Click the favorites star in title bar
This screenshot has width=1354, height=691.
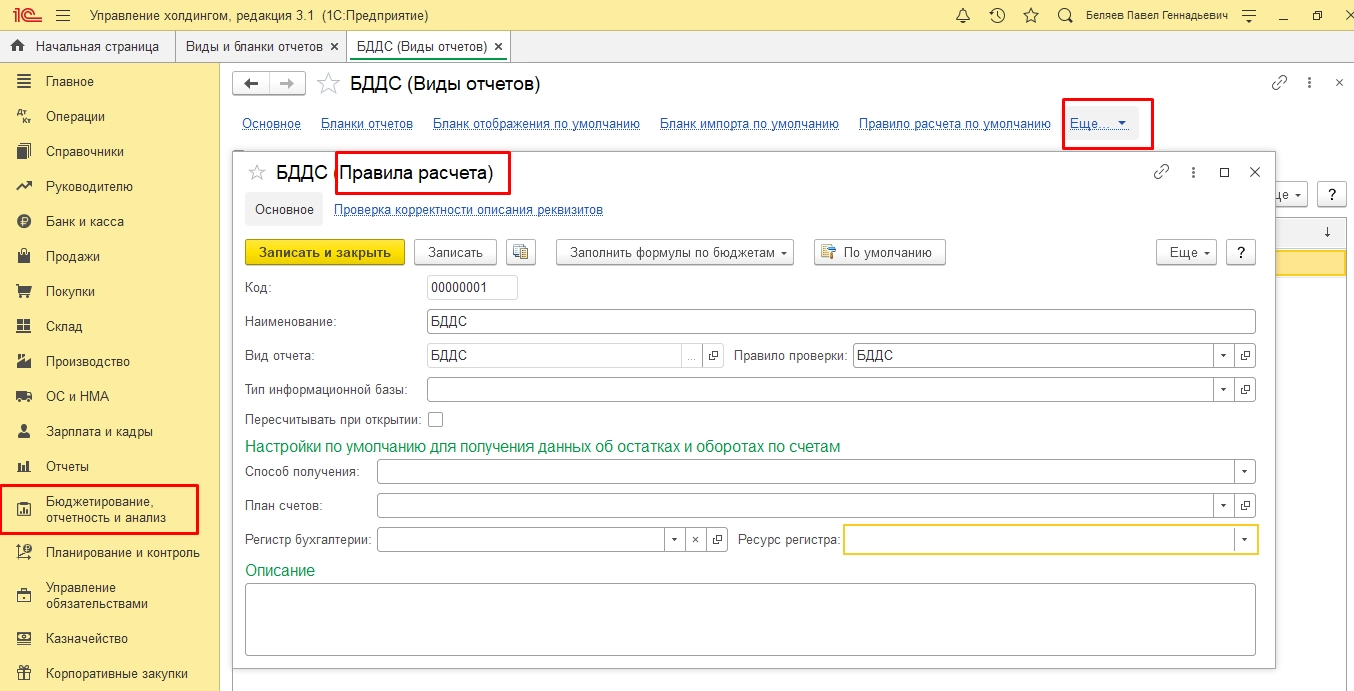(1030, 16)
